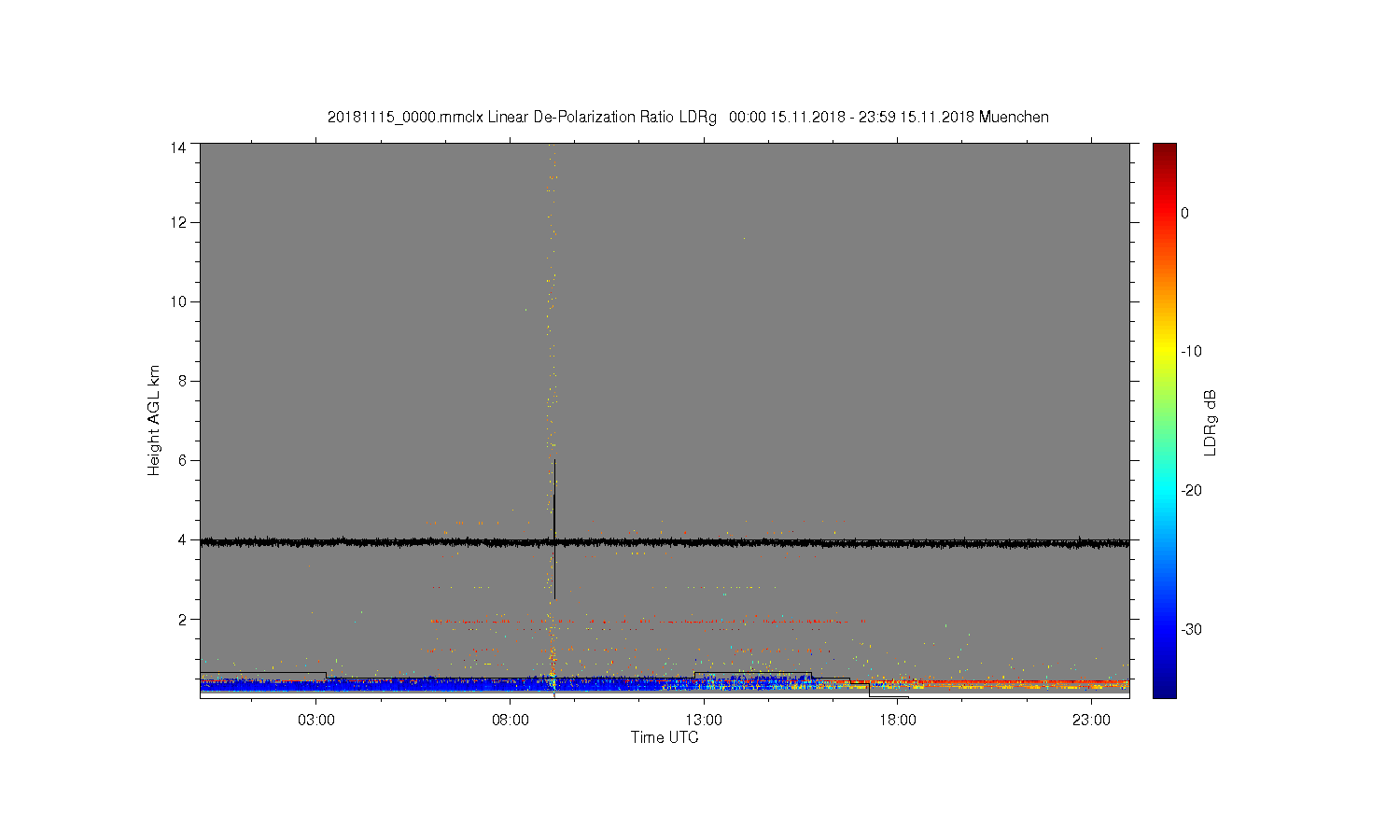Click the height tick label '14'
This screenshot has width=1400, height=840.
click(x=178, y=147)
